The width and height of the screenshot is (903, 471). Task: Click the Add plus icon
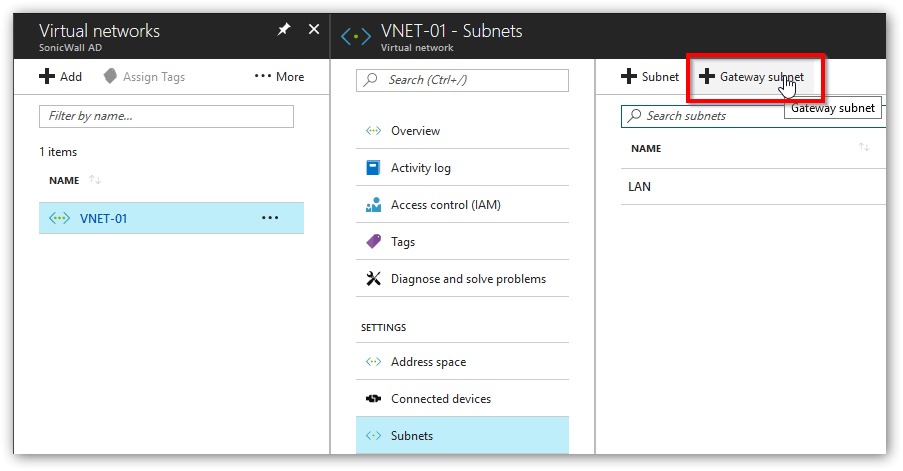pos(47,77)
